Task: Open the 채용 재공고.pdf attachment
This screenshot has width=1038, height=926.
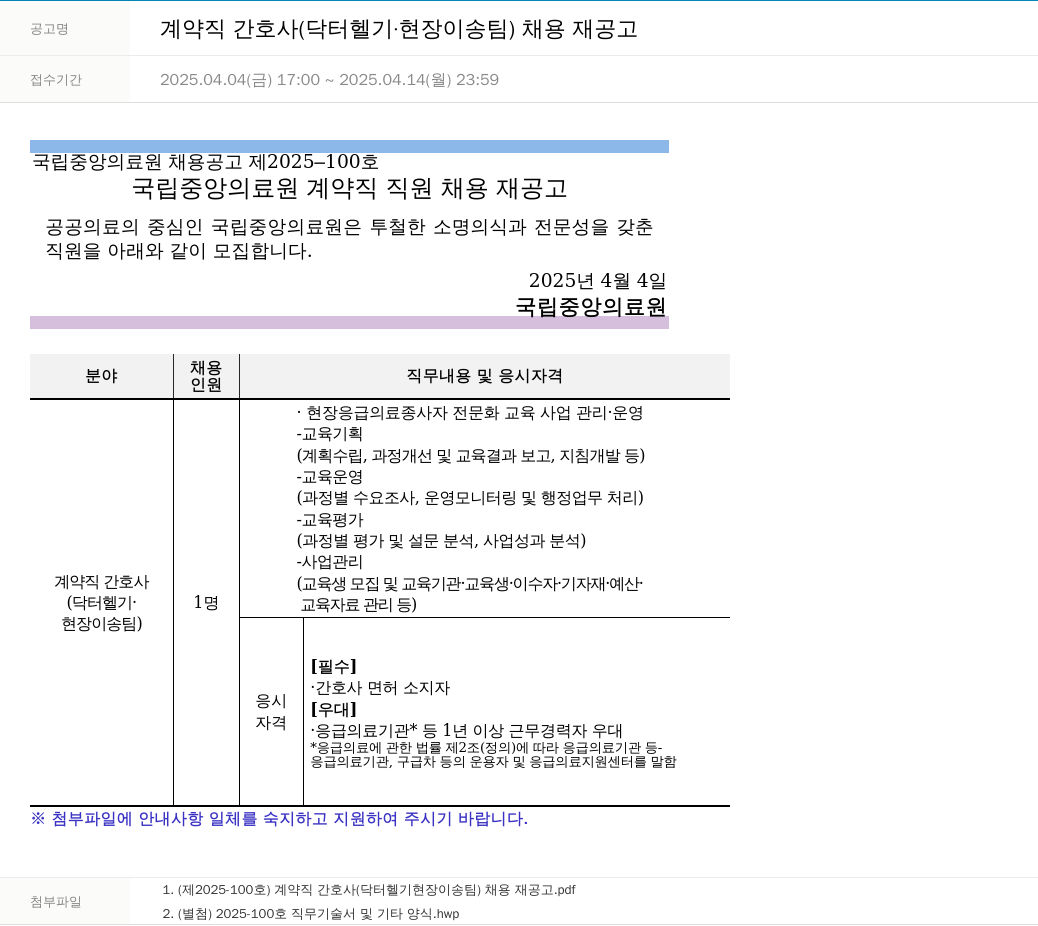Action: pyautogui.click(x=369, y=890)
